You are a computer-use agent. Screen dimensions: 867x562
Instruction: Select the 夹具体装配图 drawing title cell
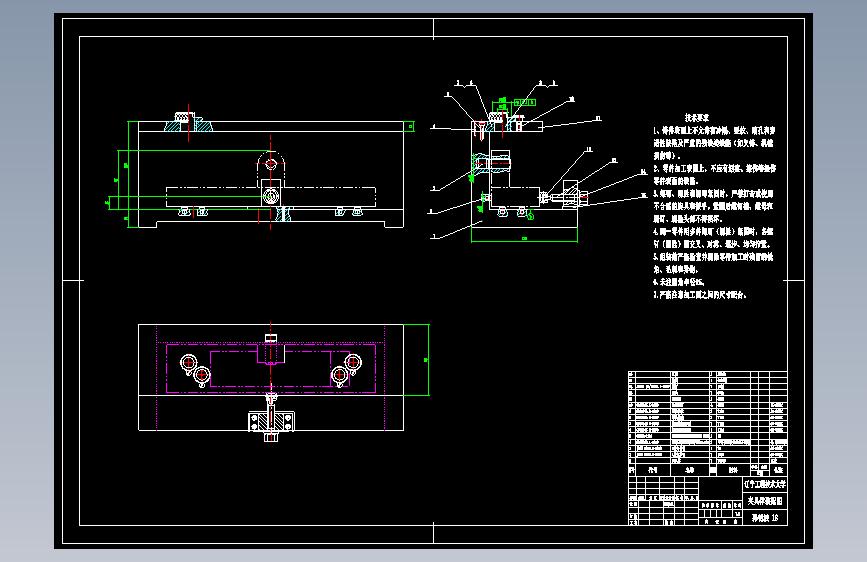(765, 501)
